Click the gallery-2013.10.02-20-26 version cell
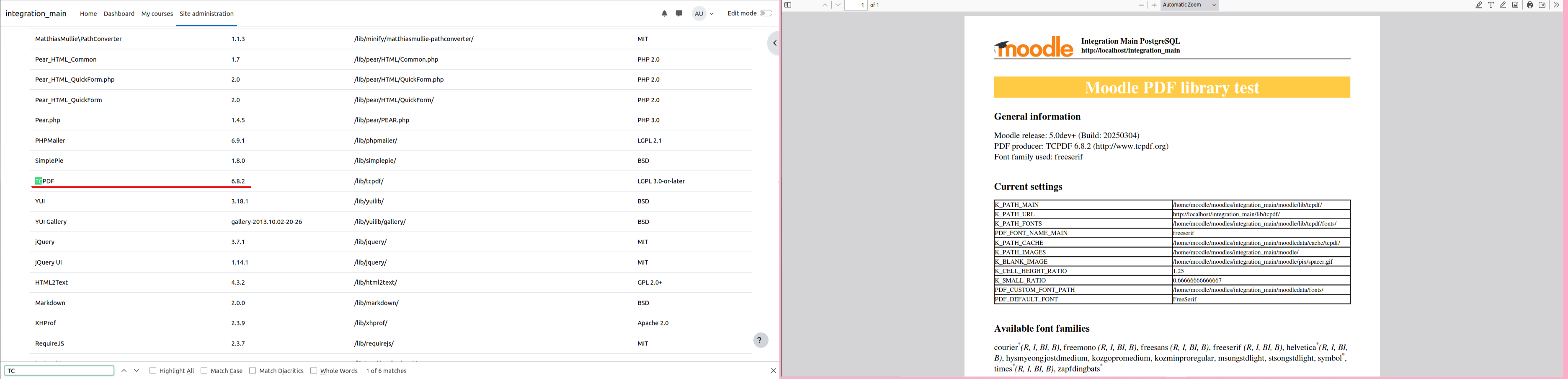This screenshot has width=1568, height=379. click(267, 222)
